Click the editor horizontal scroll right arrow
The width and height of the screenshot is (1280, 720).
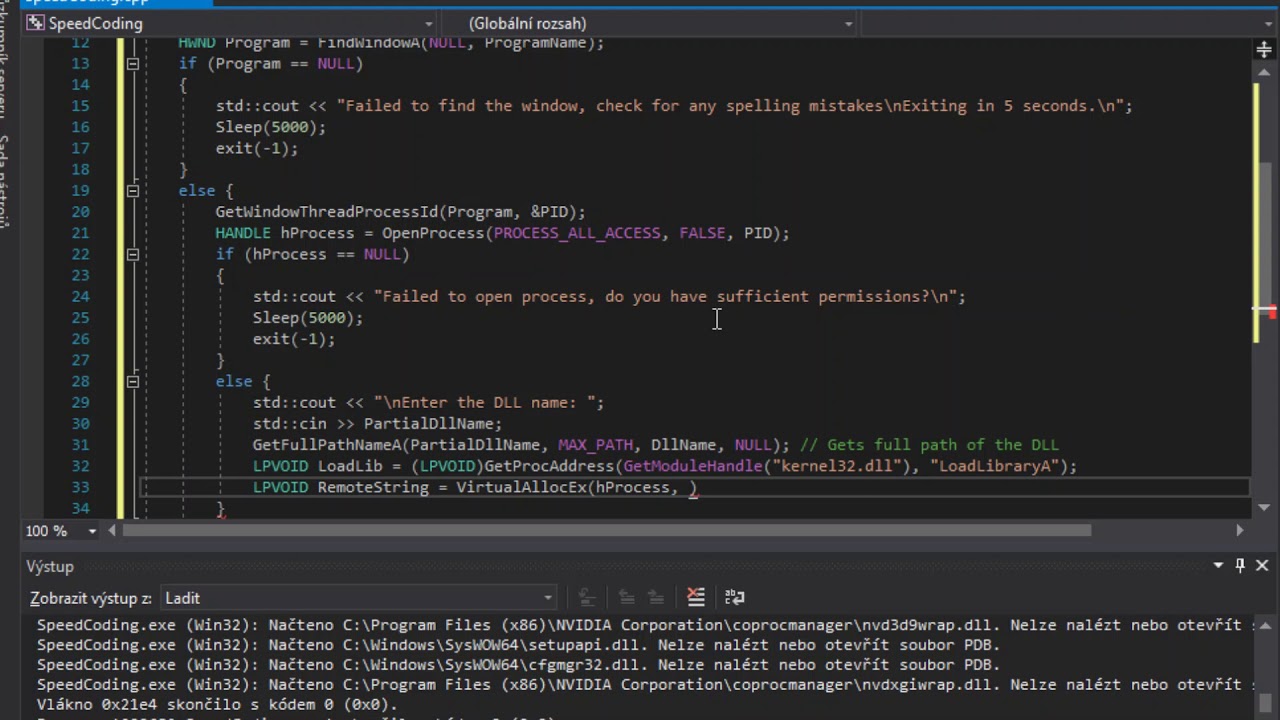point(1240,531)
